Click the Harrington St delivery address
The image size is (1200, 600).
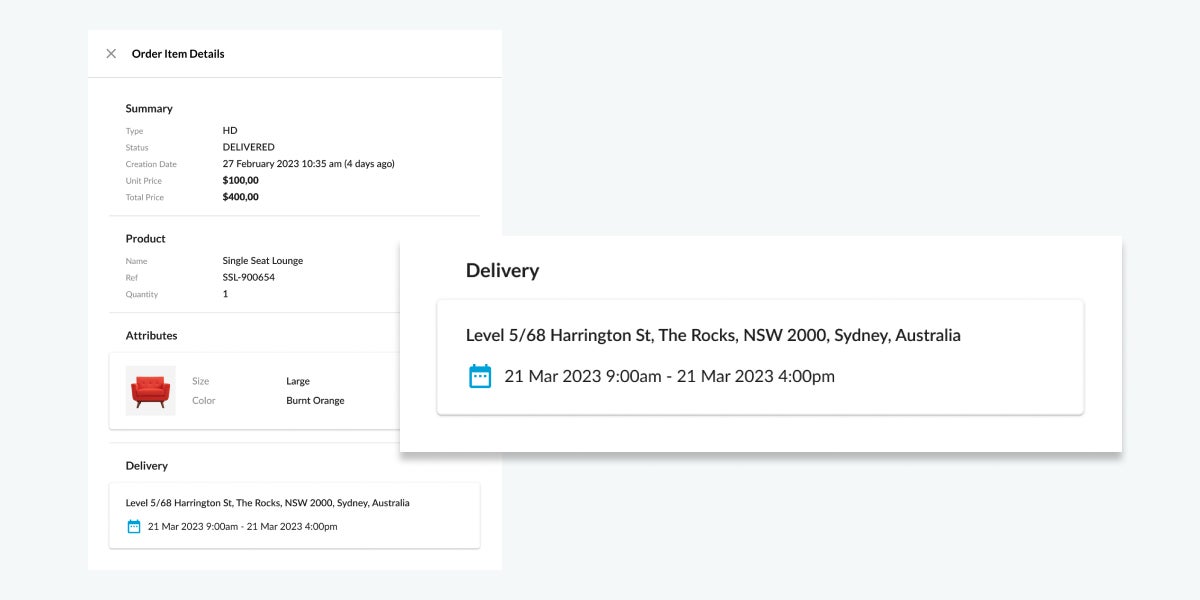pos(267,502)
